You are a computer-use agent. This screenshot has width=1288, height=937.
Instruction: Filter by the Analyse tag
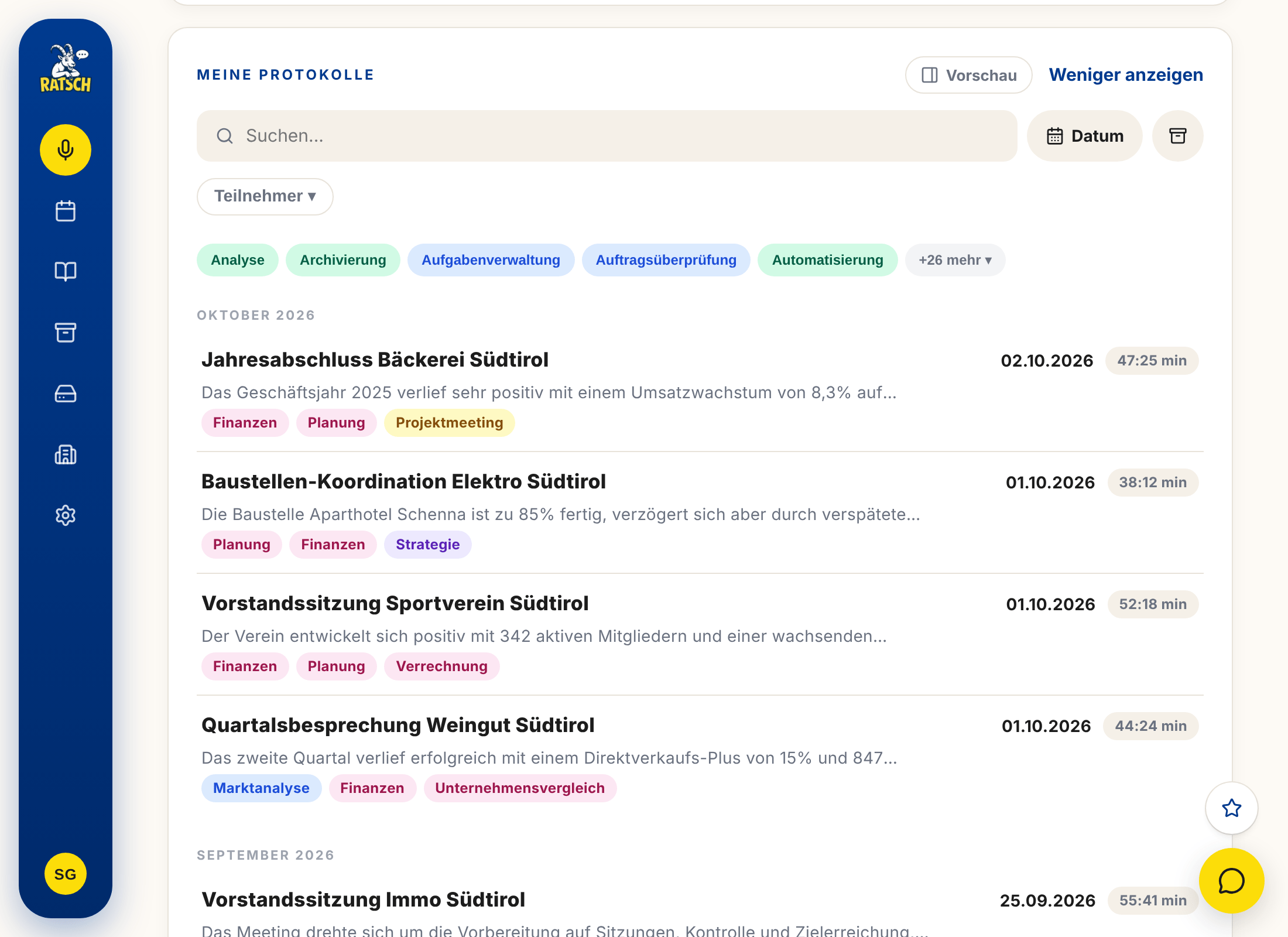tap(238, 260)
